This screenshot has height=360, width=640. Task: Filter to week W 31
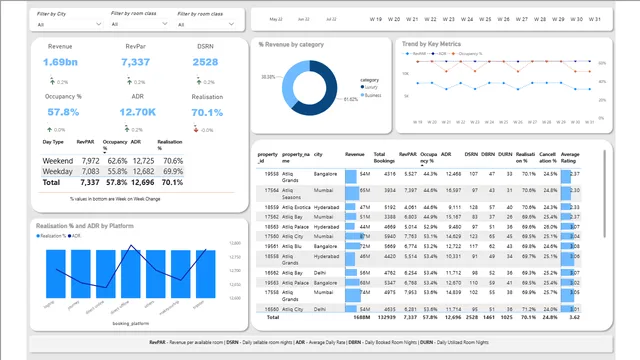[x=595, y=19]
